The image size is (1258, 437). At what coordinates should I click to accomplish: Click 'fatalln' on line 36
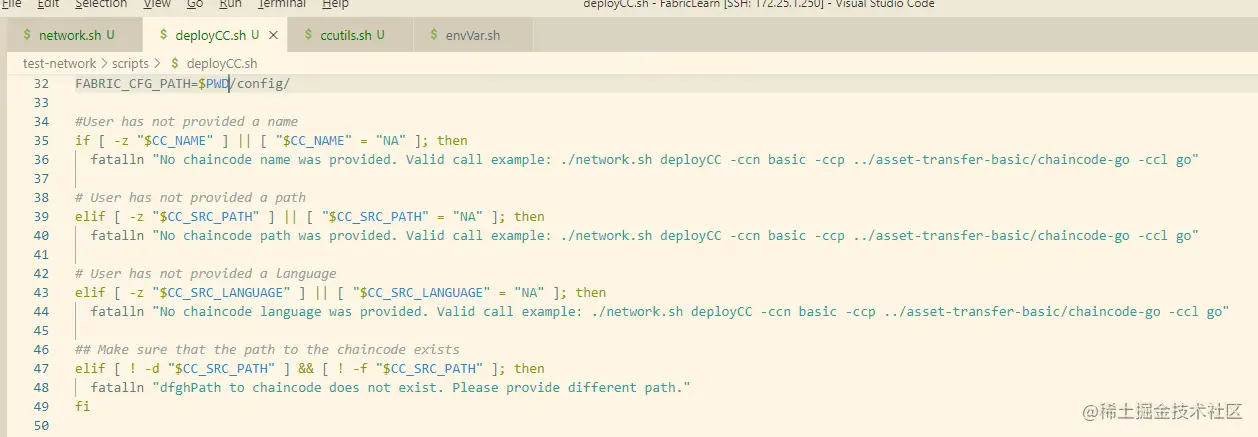point(117,159)
